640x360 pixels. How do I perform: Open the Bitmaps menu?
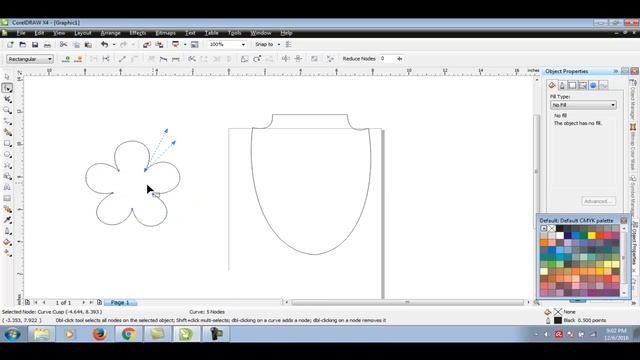click(165, 33)
